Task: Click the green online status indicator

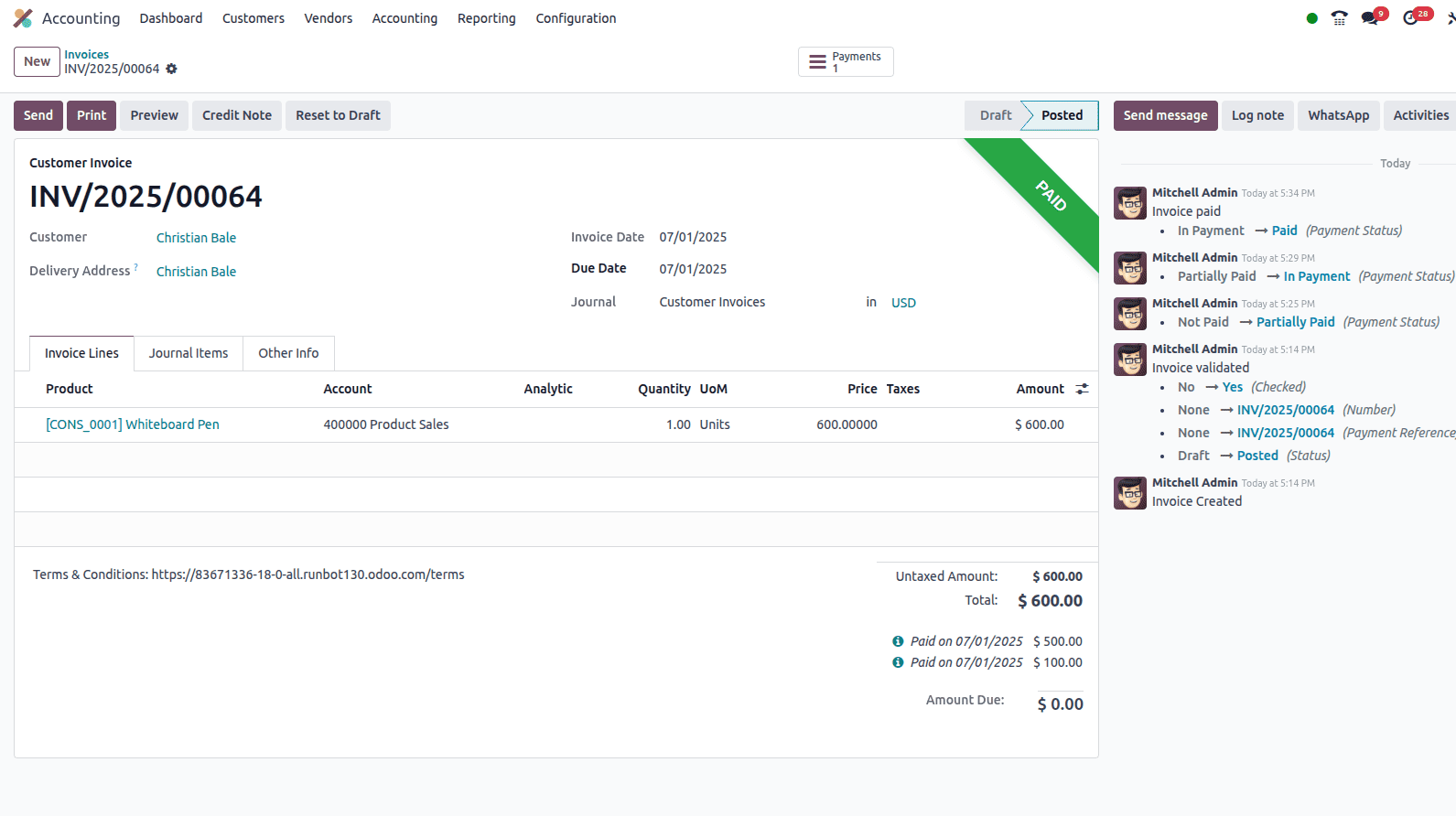Action: [1312, 18]
